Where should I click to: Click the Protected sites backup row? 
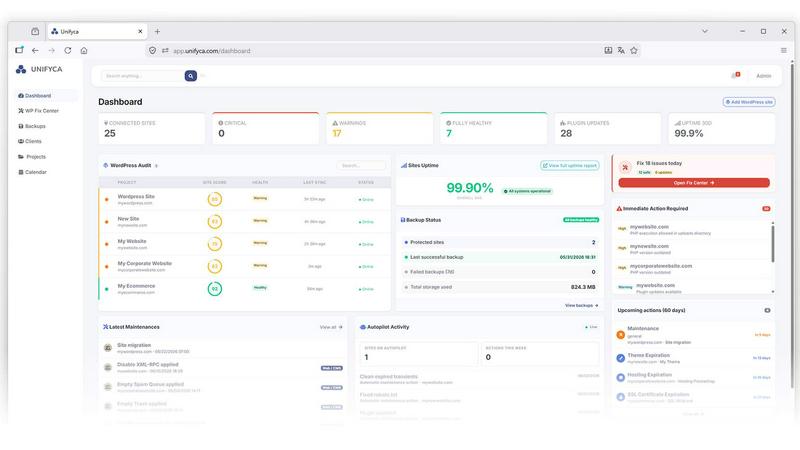[x=500, y=242]
